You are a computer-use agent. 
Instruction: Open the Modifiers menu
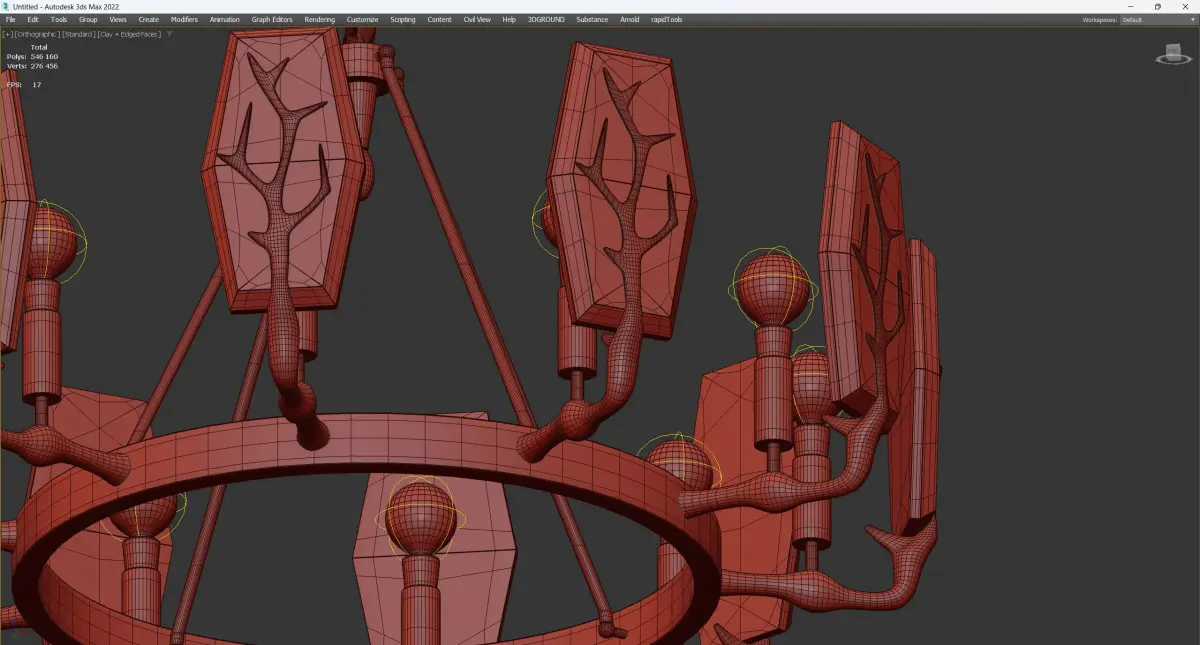tap(184, 19)
